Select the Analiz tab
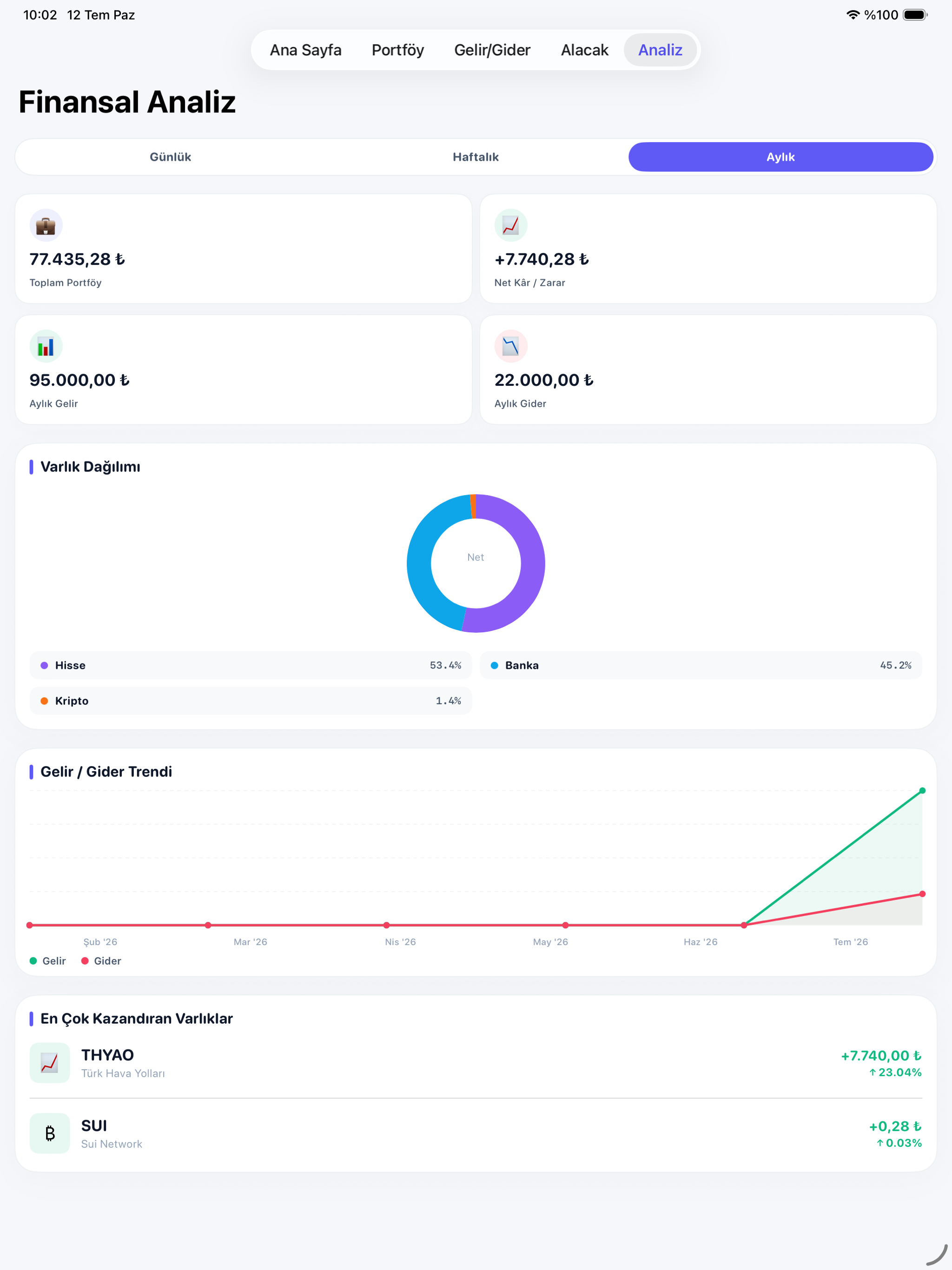Screen dimensions: 952x1270 point(660,50)
